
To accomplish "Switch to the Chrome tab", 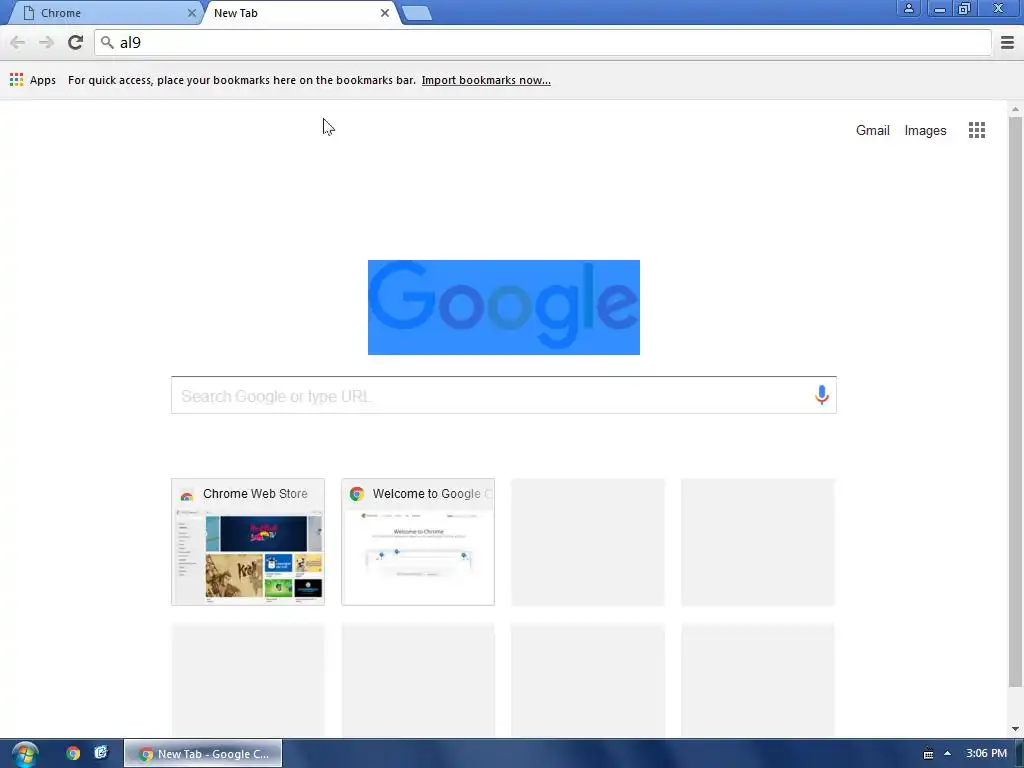I will tap(104, 13).
